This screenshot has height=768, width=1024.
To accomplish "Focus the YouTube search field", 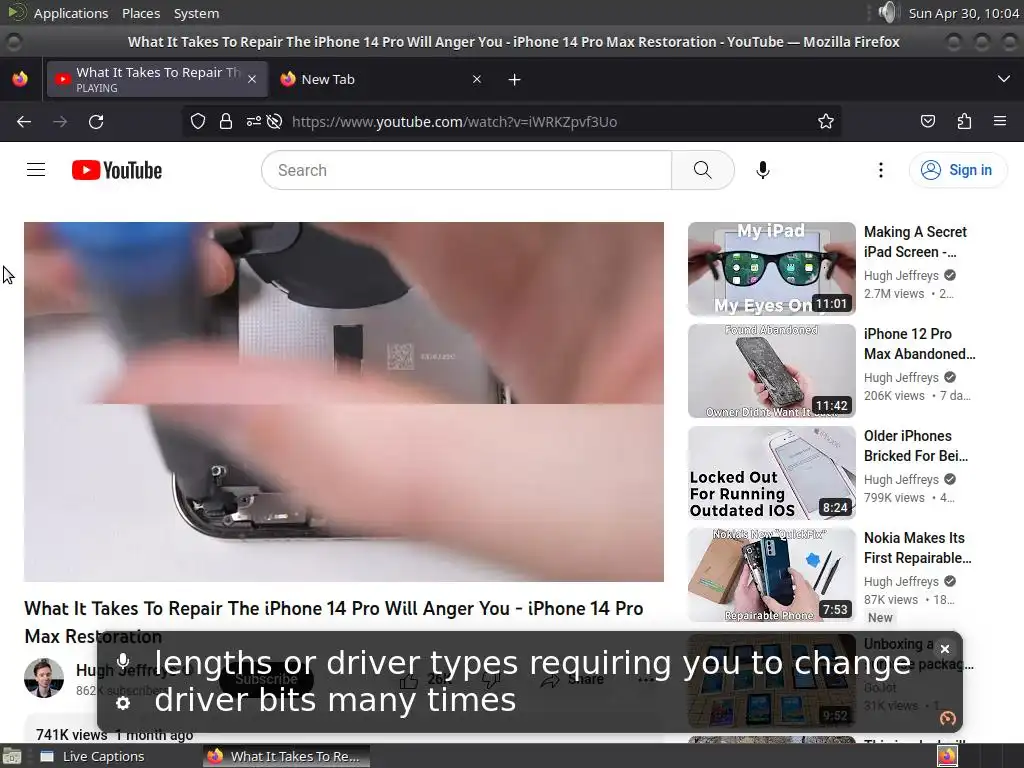I will 466,170.
